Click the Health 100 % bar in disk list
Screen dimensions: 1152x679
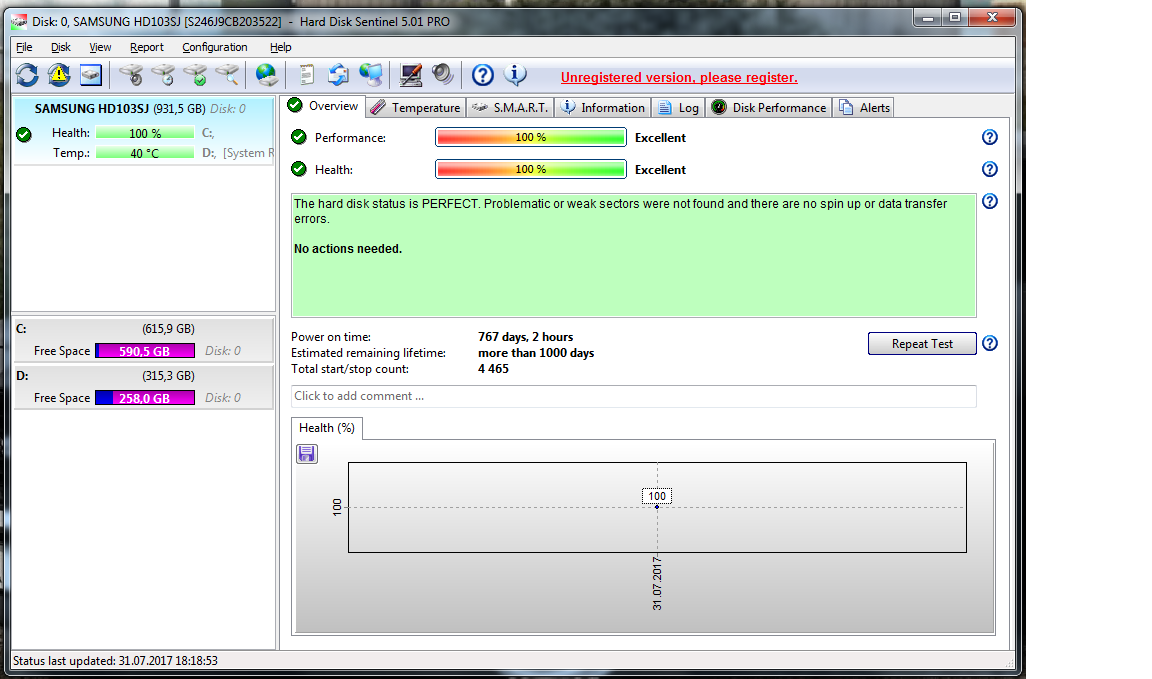(145, 133)
